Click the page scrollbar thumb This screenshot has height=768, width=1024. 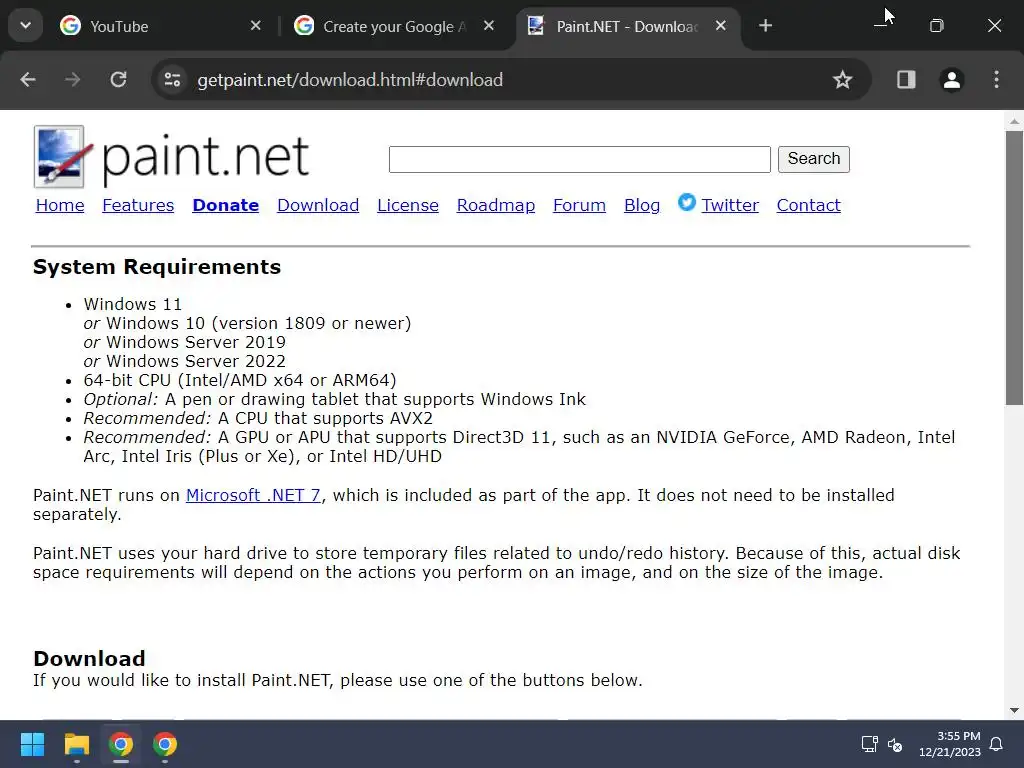pos(1014,268)
